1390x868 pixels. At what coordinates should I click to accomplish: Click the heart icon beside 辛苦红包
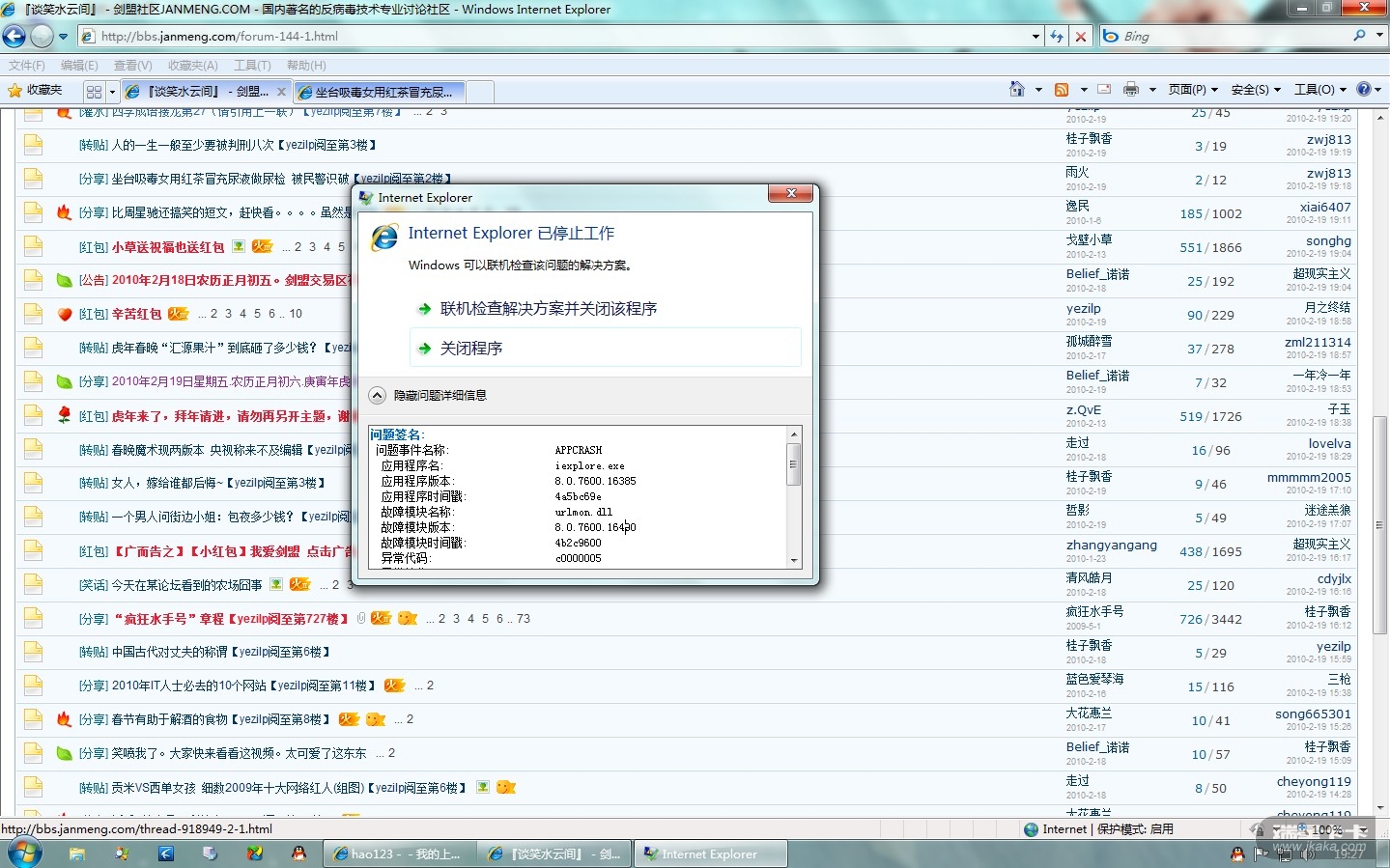(x=65, y=314)
